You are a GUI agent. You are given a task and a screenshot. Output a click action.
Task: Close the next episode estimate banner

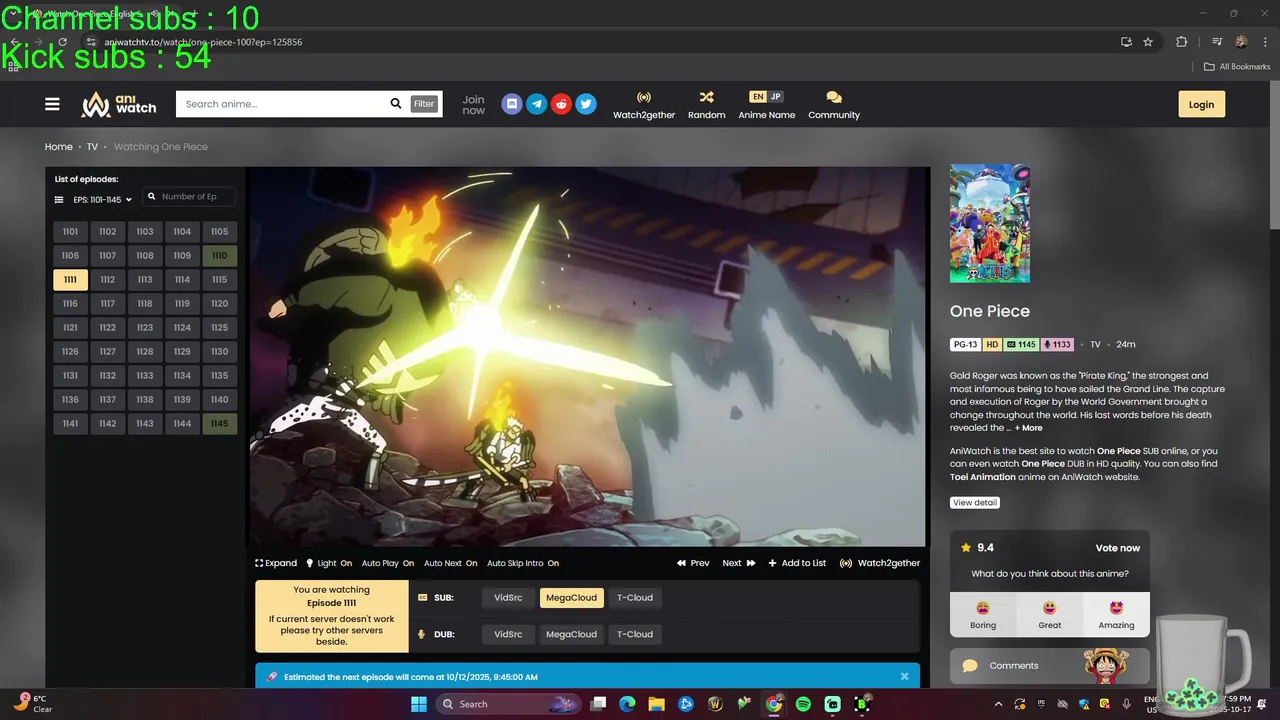(904, 676)
